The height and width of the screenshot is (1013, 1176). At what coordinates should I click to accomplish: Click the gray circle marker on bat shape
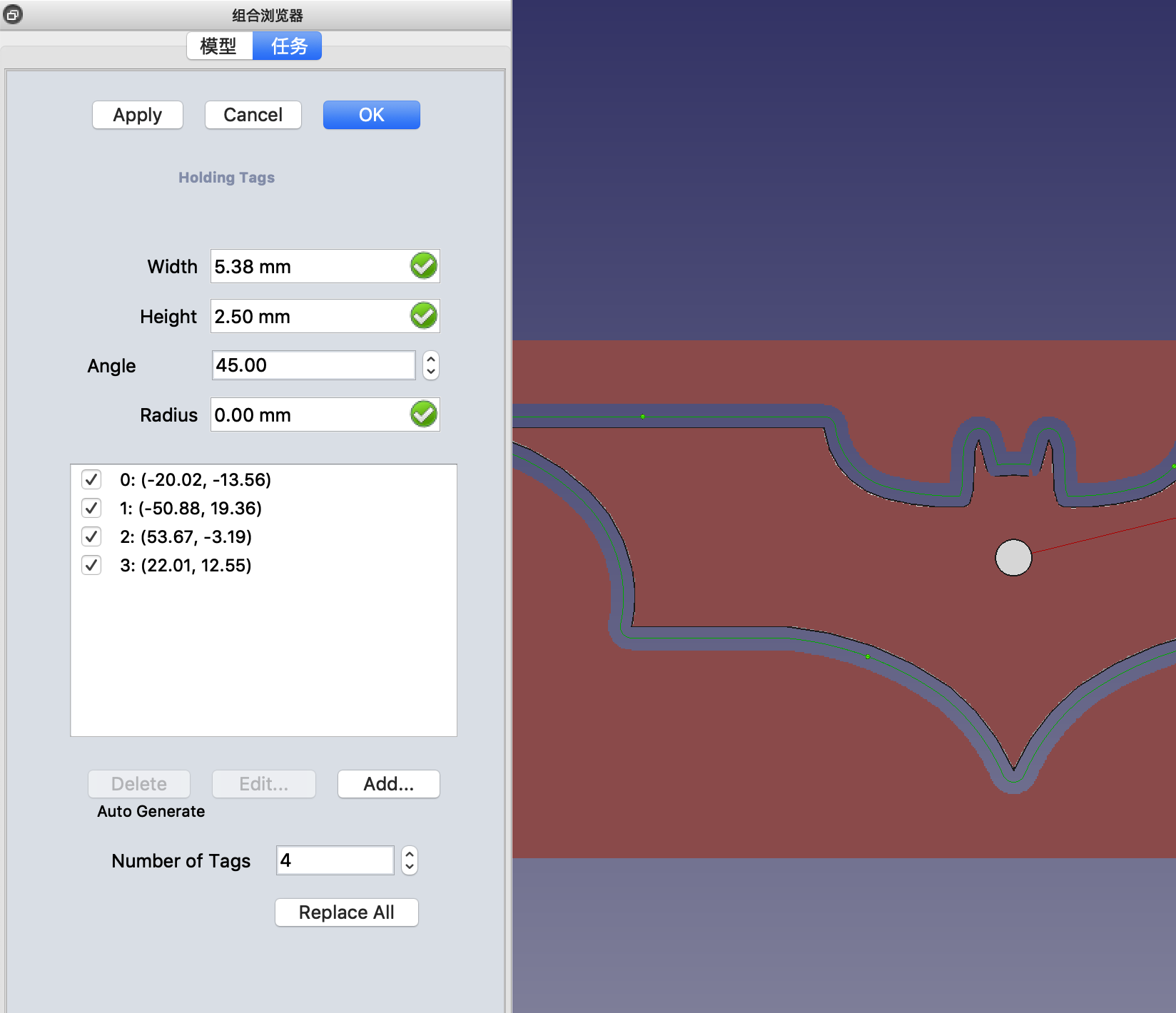click(x=1013, y=557)
